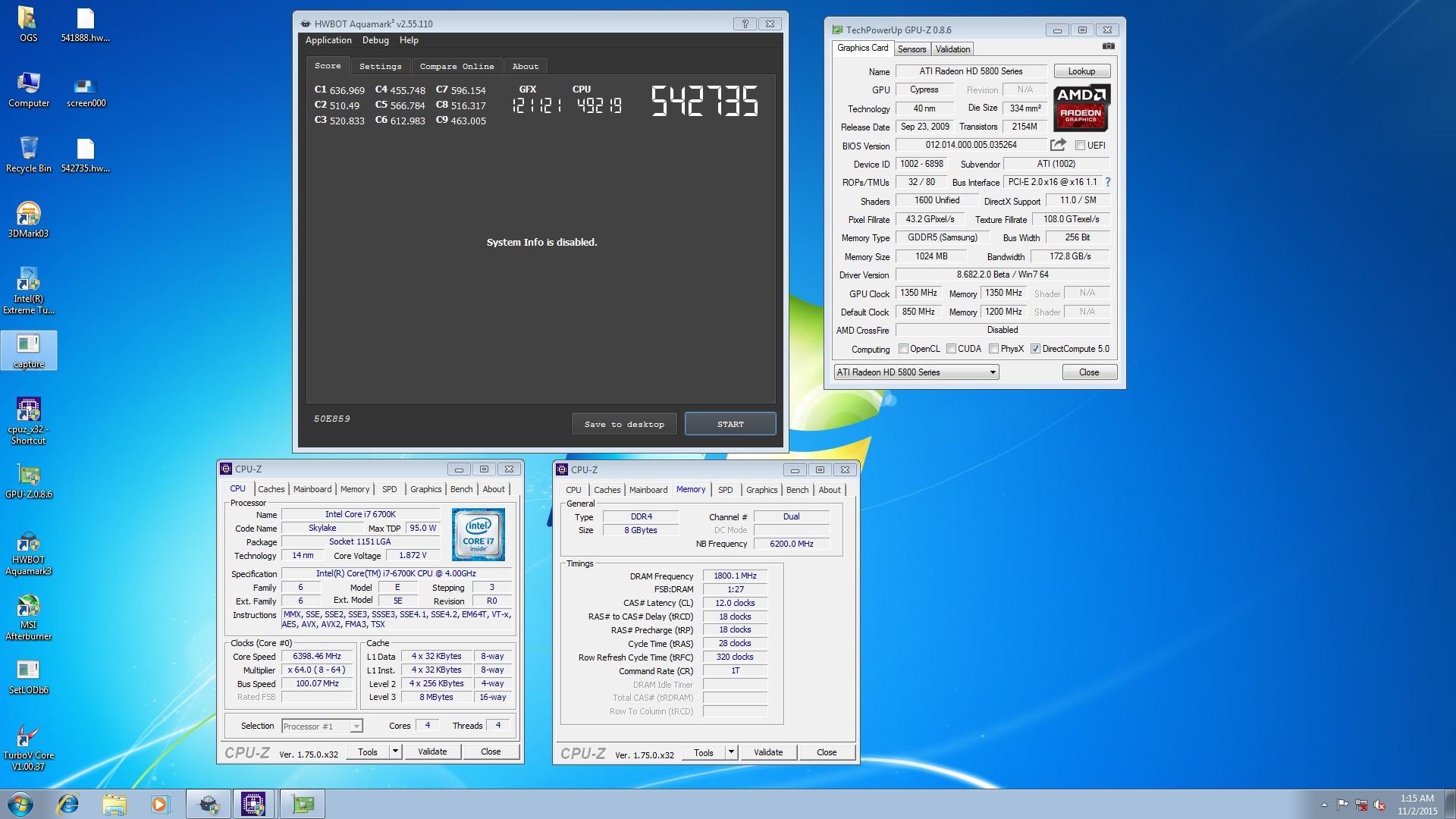Launch GPU-Z.0.8.6 desktop icon
This screenshot has width=1456, height=819.
(29, 481)
